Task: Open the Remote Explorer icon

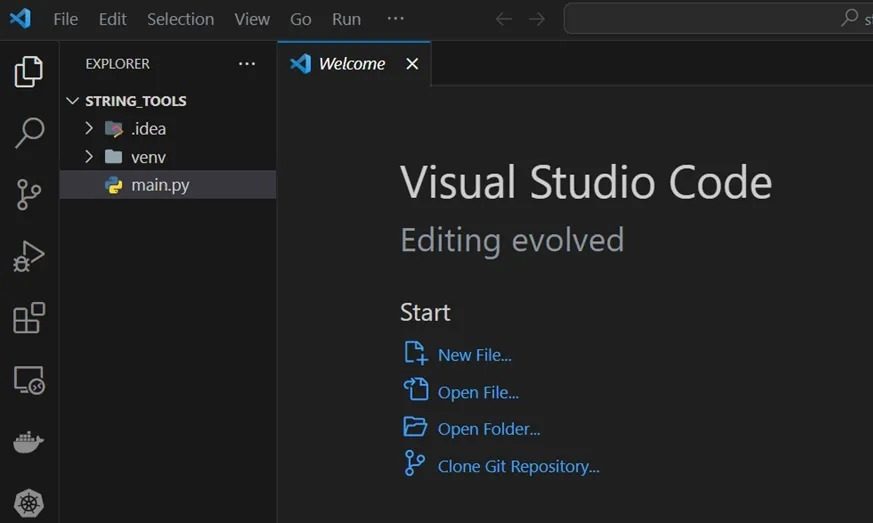Action: [29, 380]
